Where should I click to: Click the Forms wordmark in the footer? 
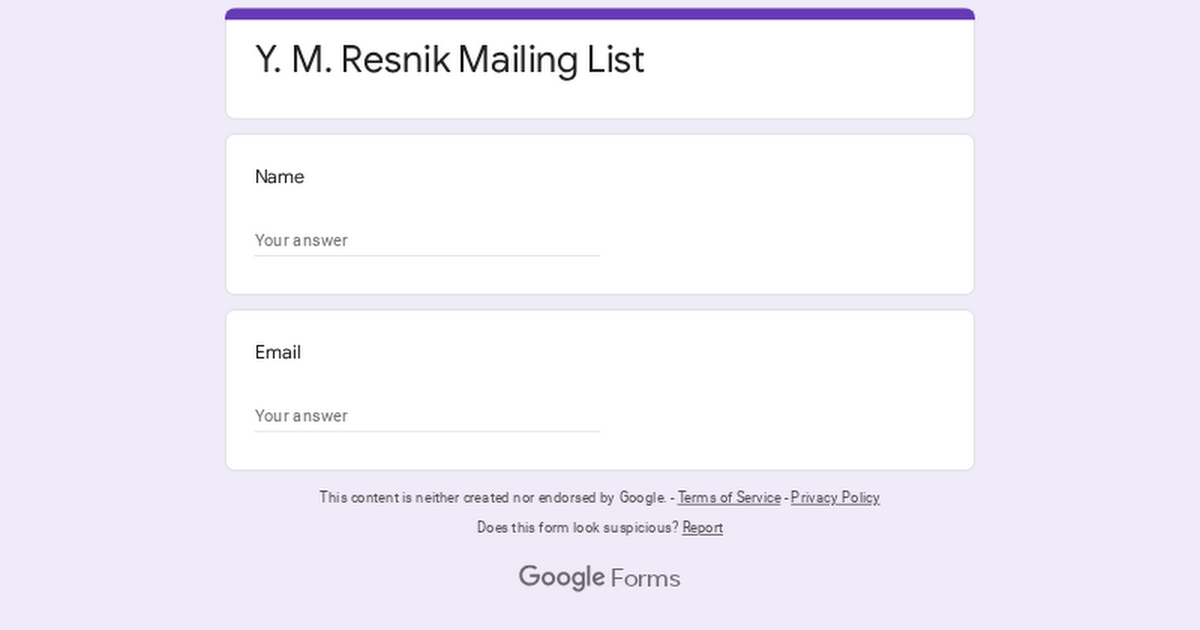[644, 578]
